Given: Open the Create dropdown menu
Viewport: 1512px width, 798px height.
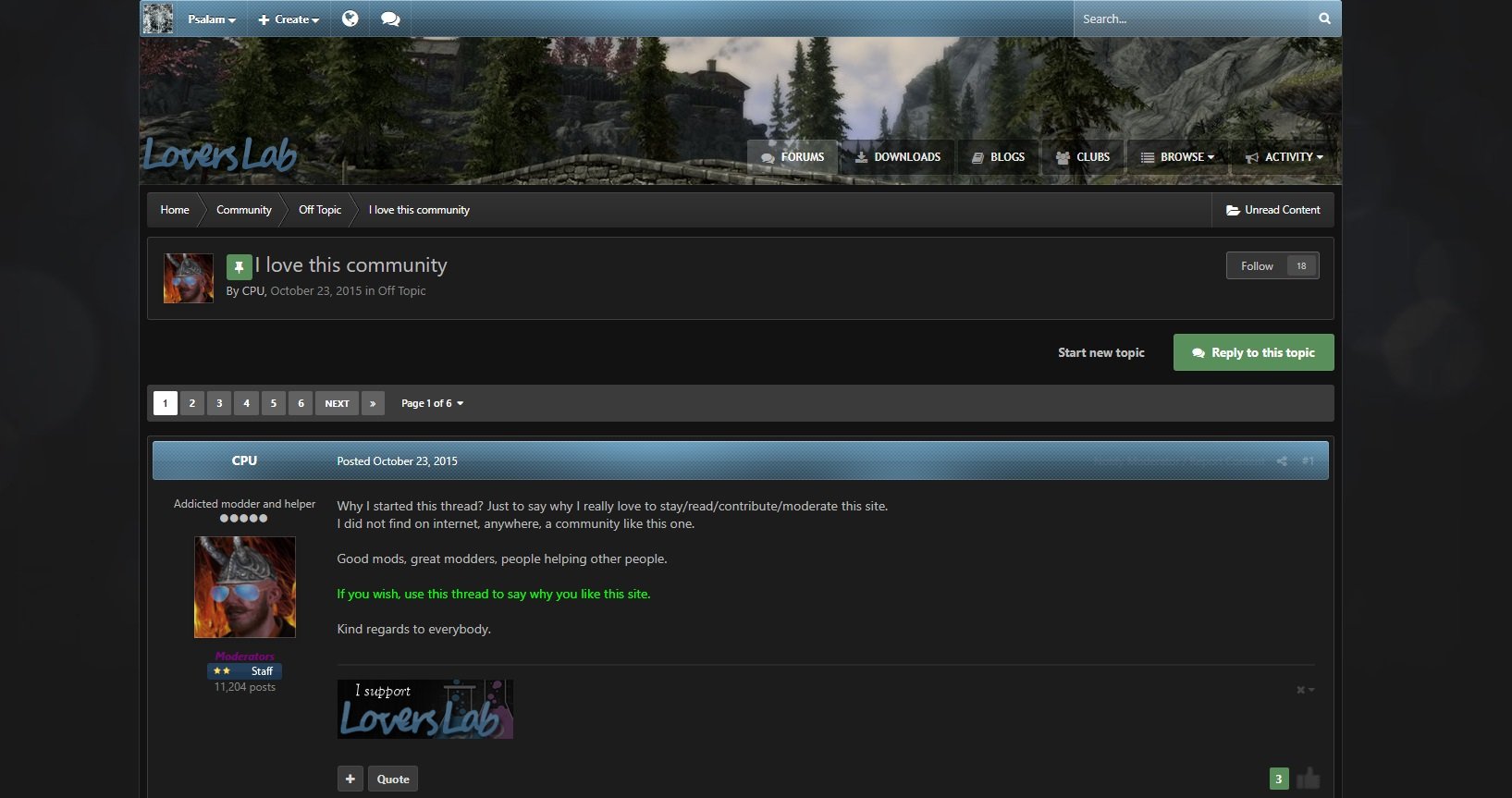Looking at the screenshot, I should pos(289,19).
